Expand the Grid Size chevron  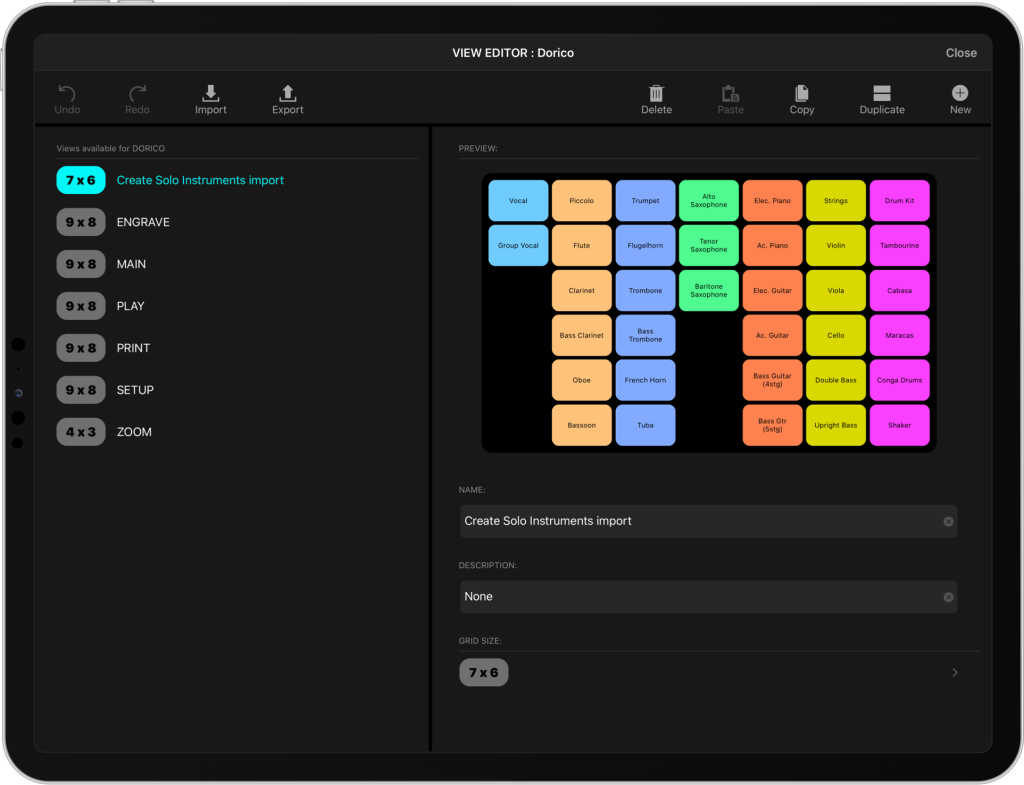[955, 673]
